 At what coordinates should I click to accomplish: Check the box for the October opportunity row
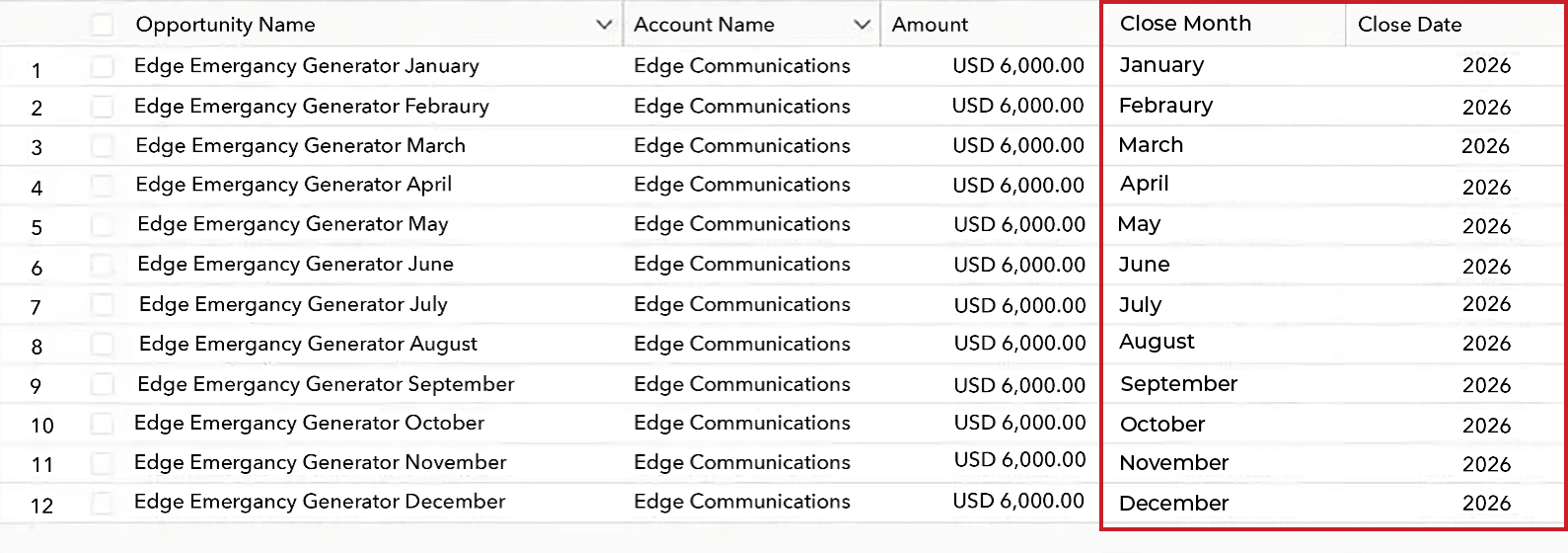[x=102, y=425]
